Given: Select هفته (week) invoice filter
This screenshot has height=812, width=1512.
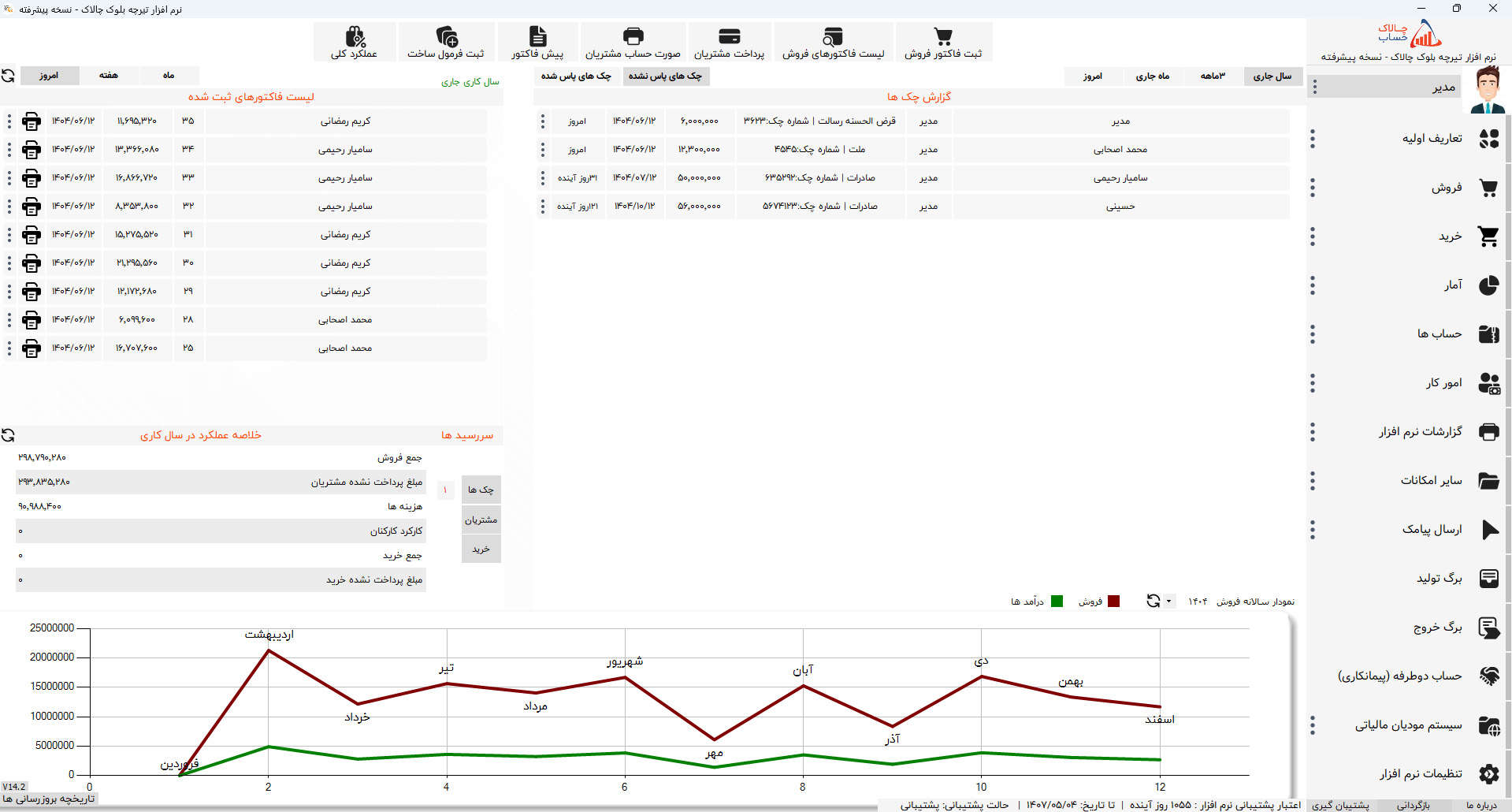Looking at the screenshot, I should point(109,76).
